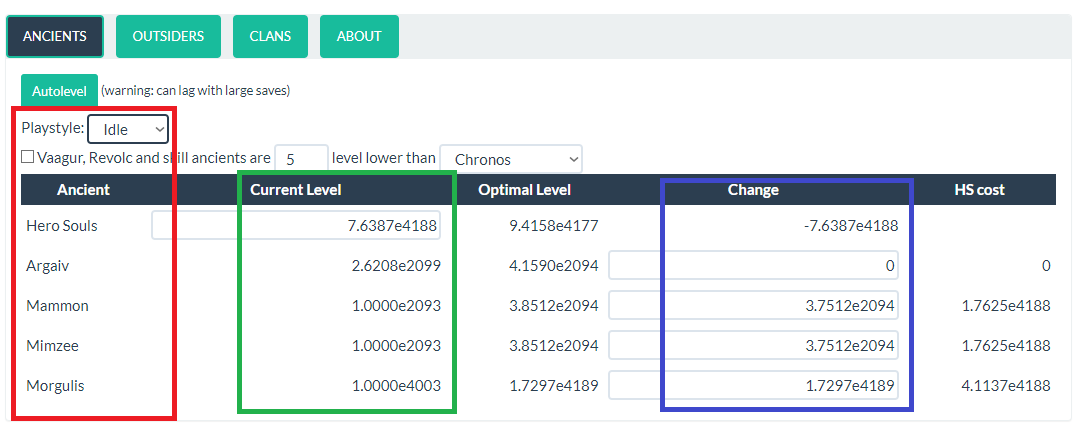Screen dimensions: 1082x437
Task: Click the Ancient column header
Action: point(84,190)
